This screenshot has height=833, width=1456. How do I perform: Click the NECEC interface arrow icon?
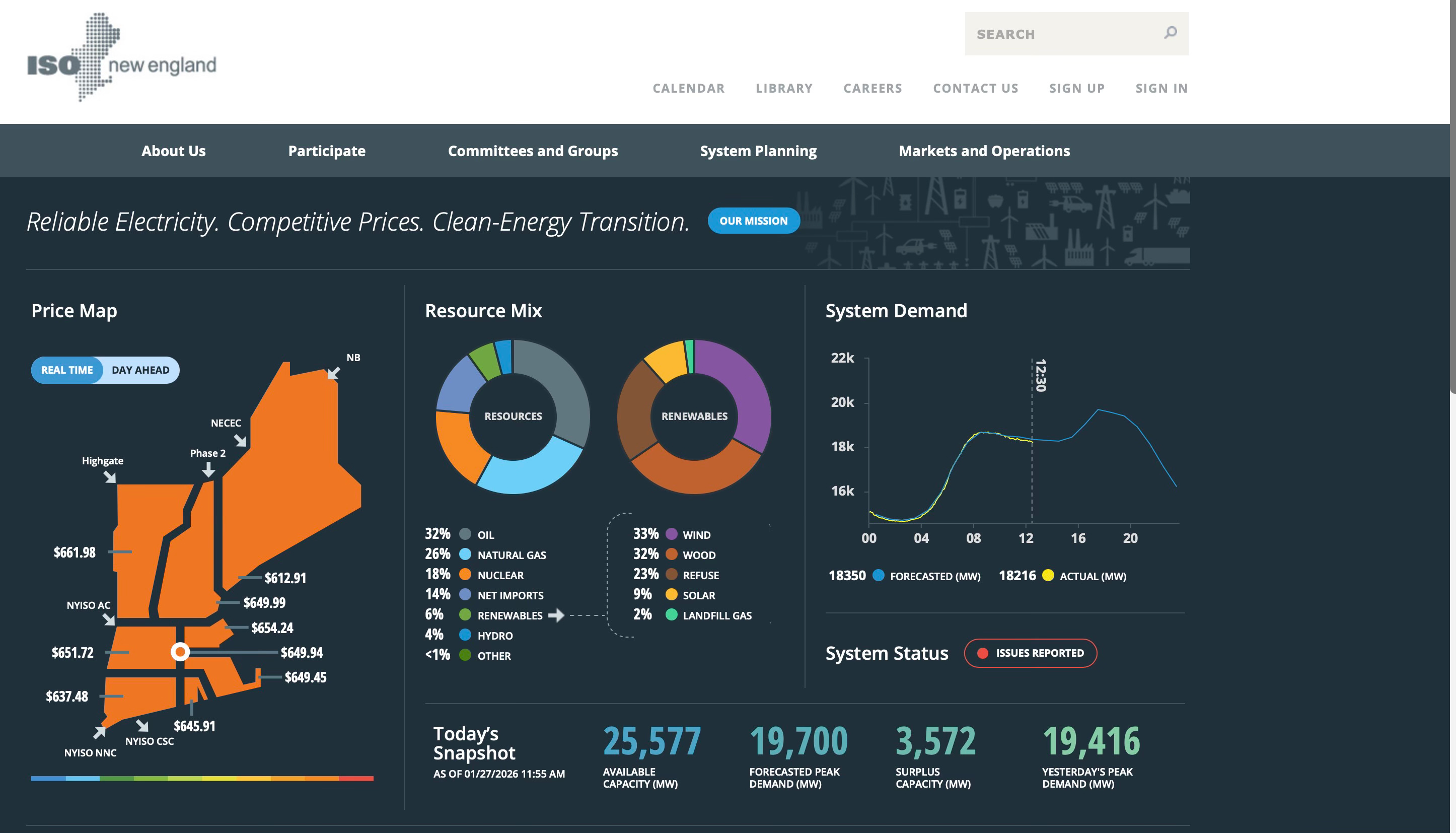241,441
